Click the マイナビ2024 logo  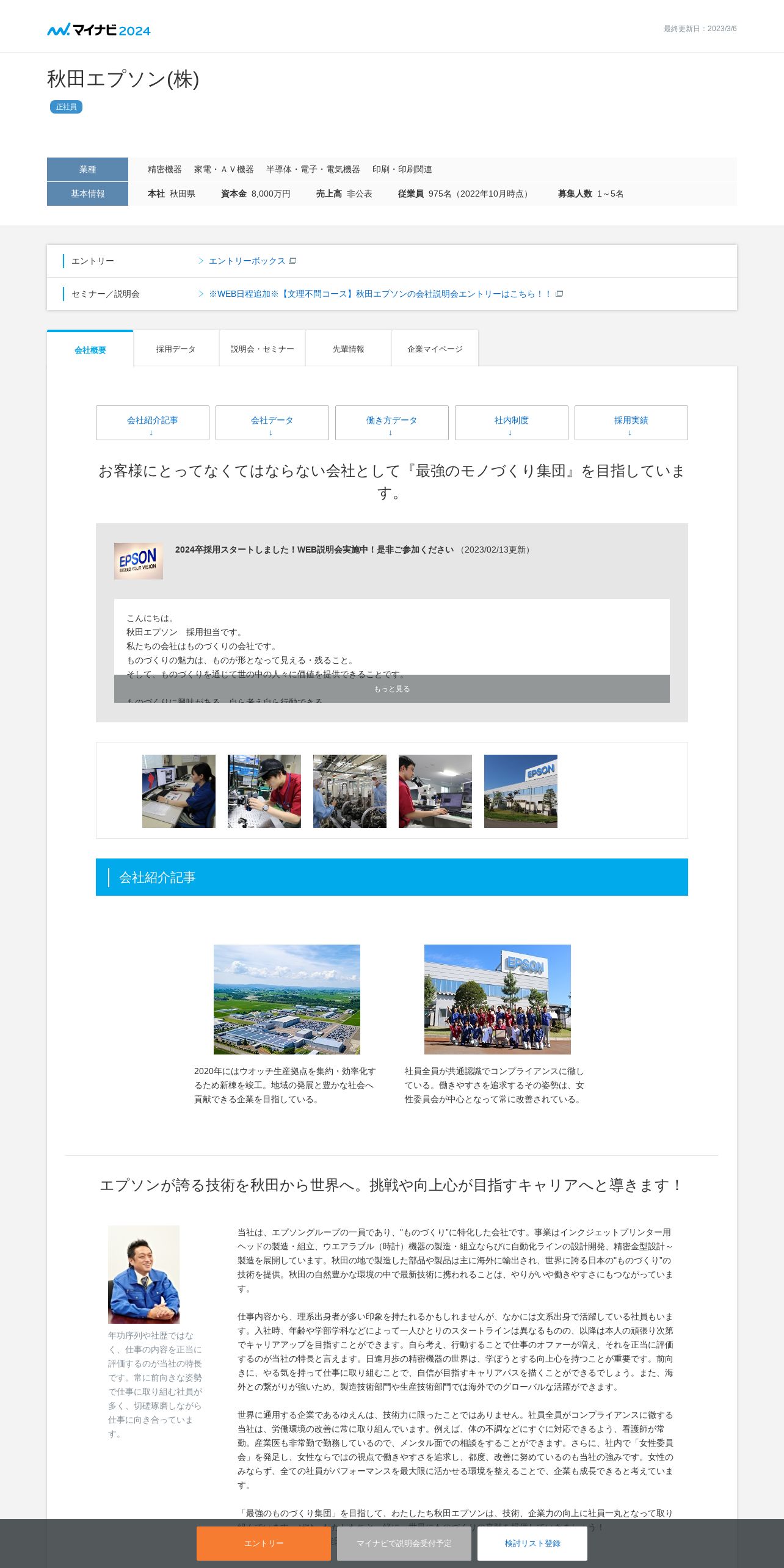(99, 29)
